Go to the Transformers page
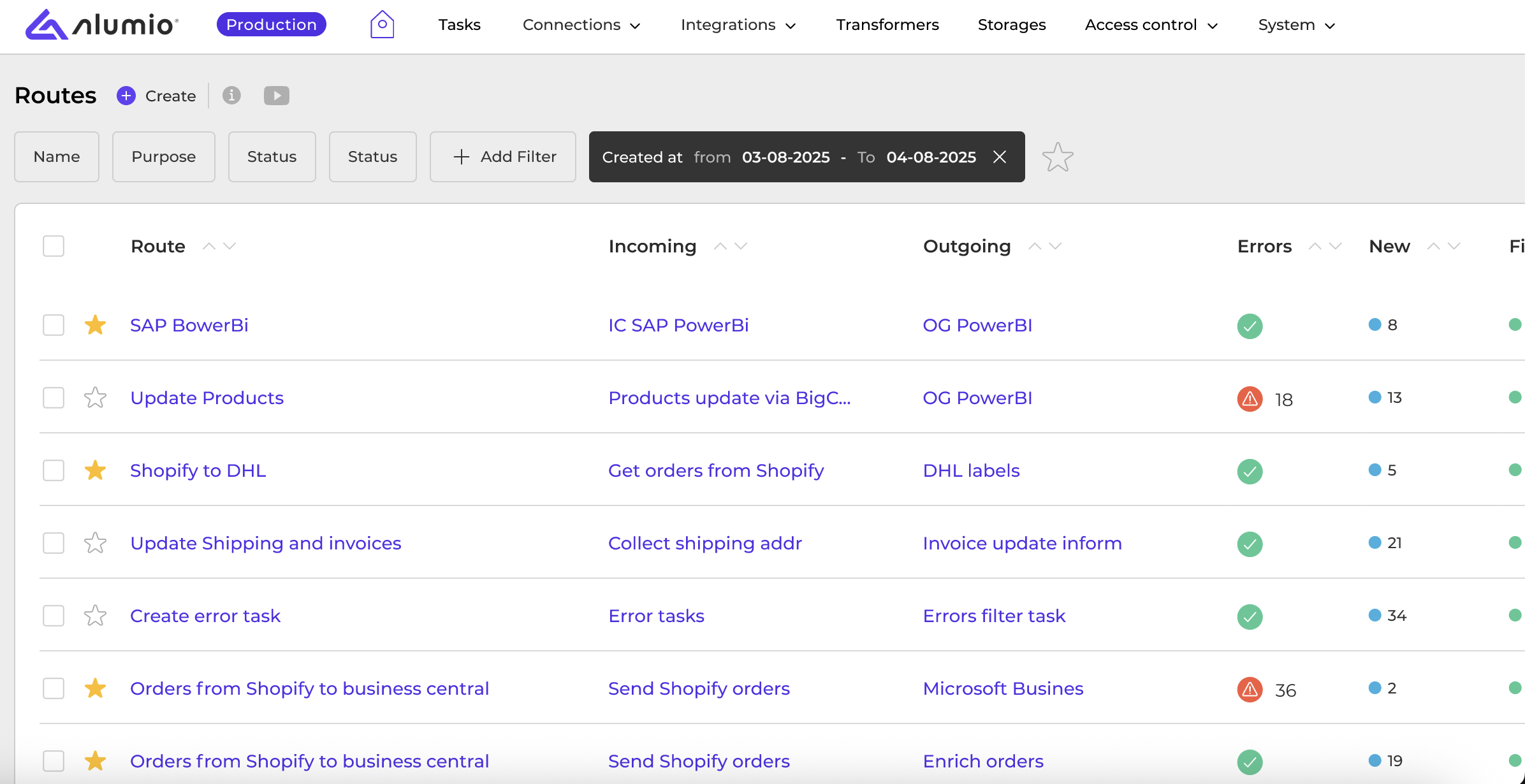 [887, 25]
